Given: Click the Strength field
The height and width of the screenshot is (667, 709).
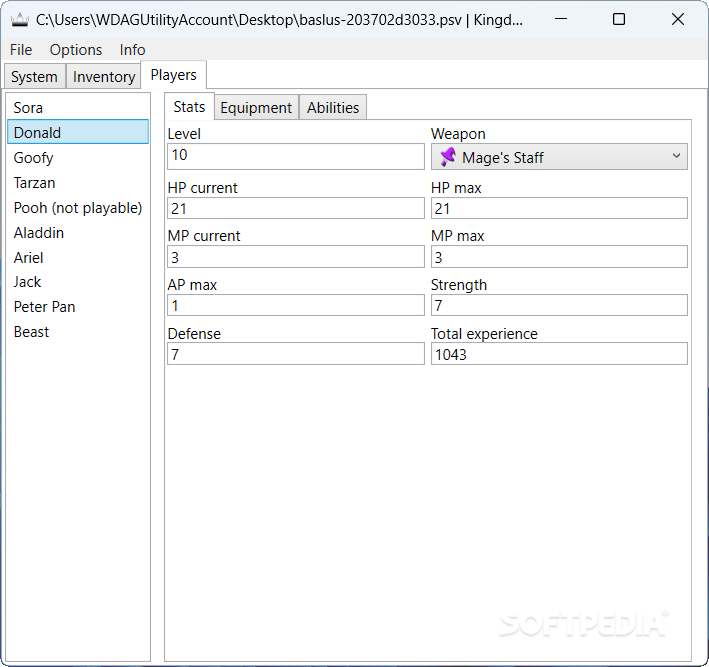Looking at the screenshot, I should [559, 305].
